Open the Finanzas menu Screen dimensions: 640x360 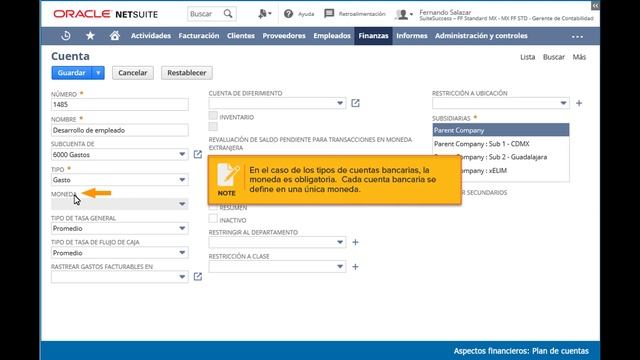[x=373, y=36]
